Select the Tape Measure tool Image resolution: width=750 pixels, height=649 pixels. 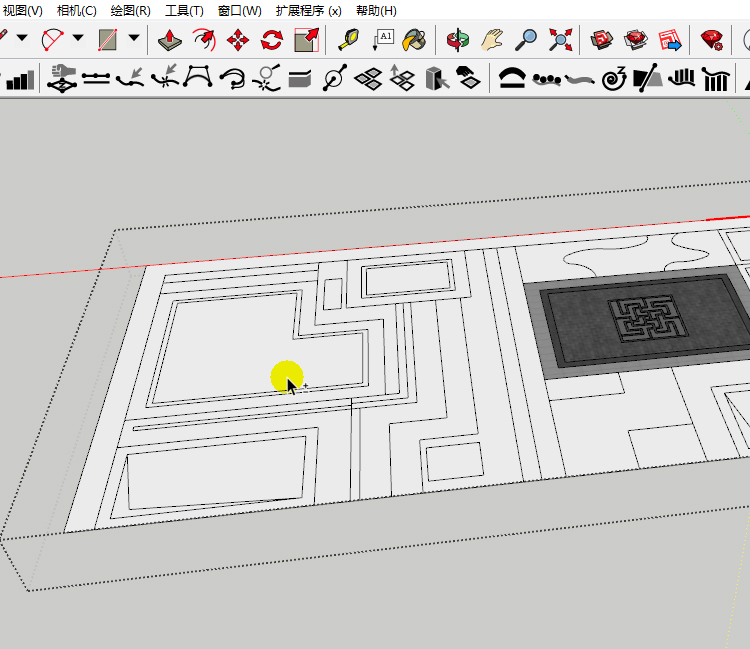pyautogui.click(x=349, y=40)
